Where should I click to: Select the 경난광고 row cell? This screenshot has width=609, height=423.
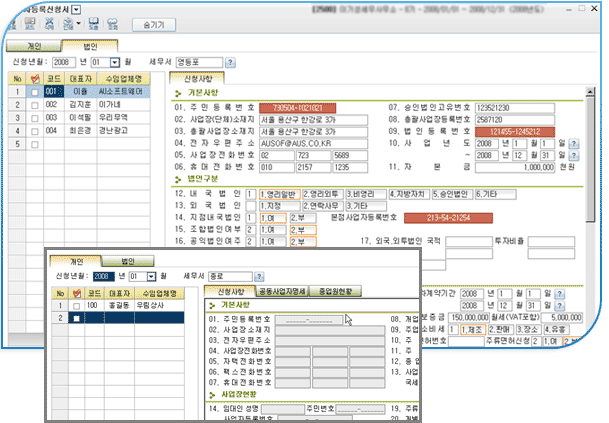click(123, 131)
